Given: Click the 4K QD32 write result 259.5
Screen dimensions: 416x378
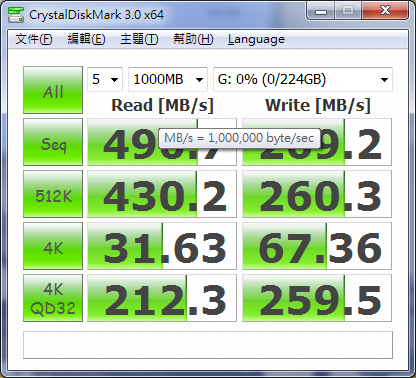Looking at the screenshot, I should click(x=317, y=298).
